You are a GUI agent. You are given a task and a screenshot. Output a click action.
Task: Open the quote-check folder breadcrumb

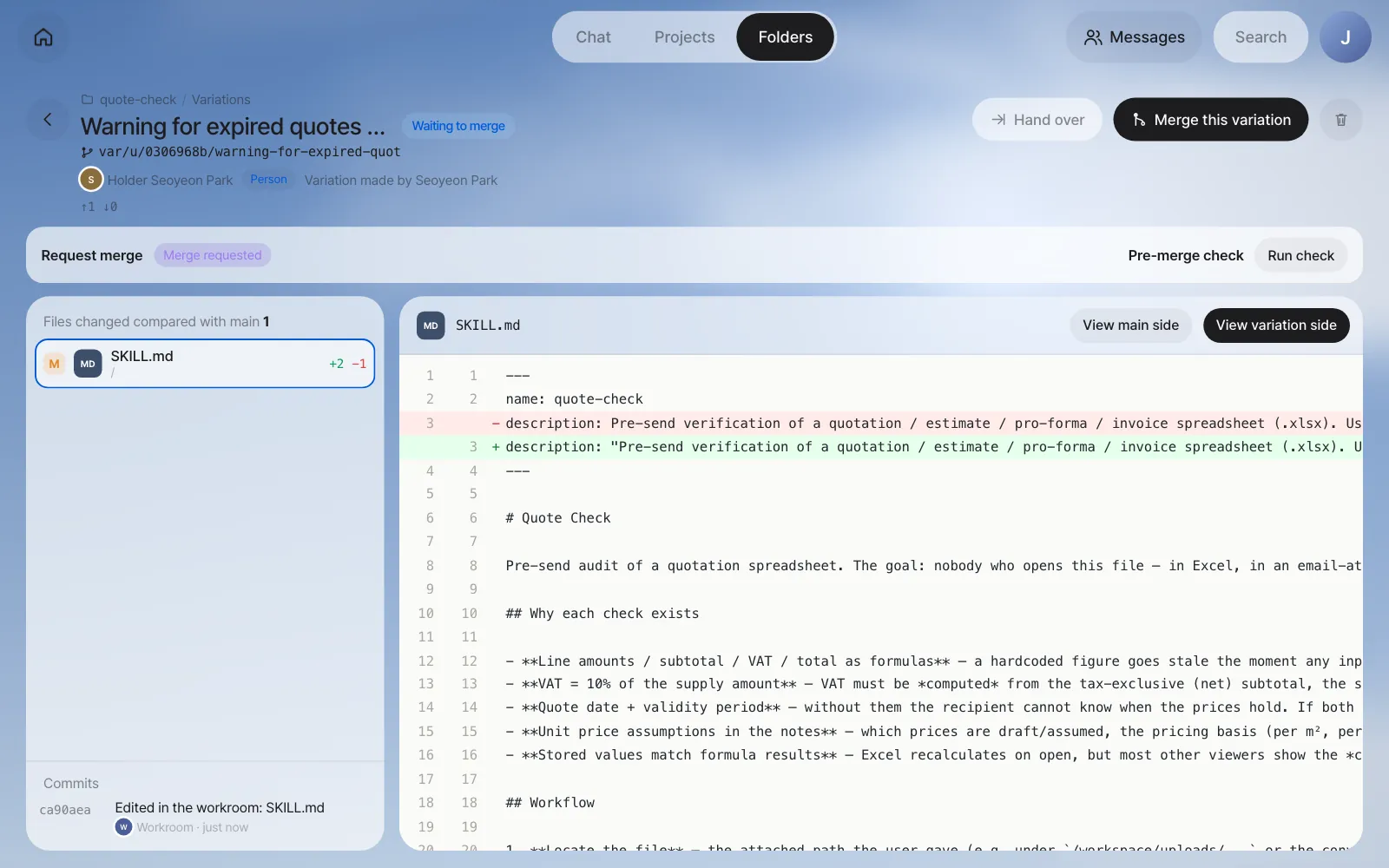(129, 100)
